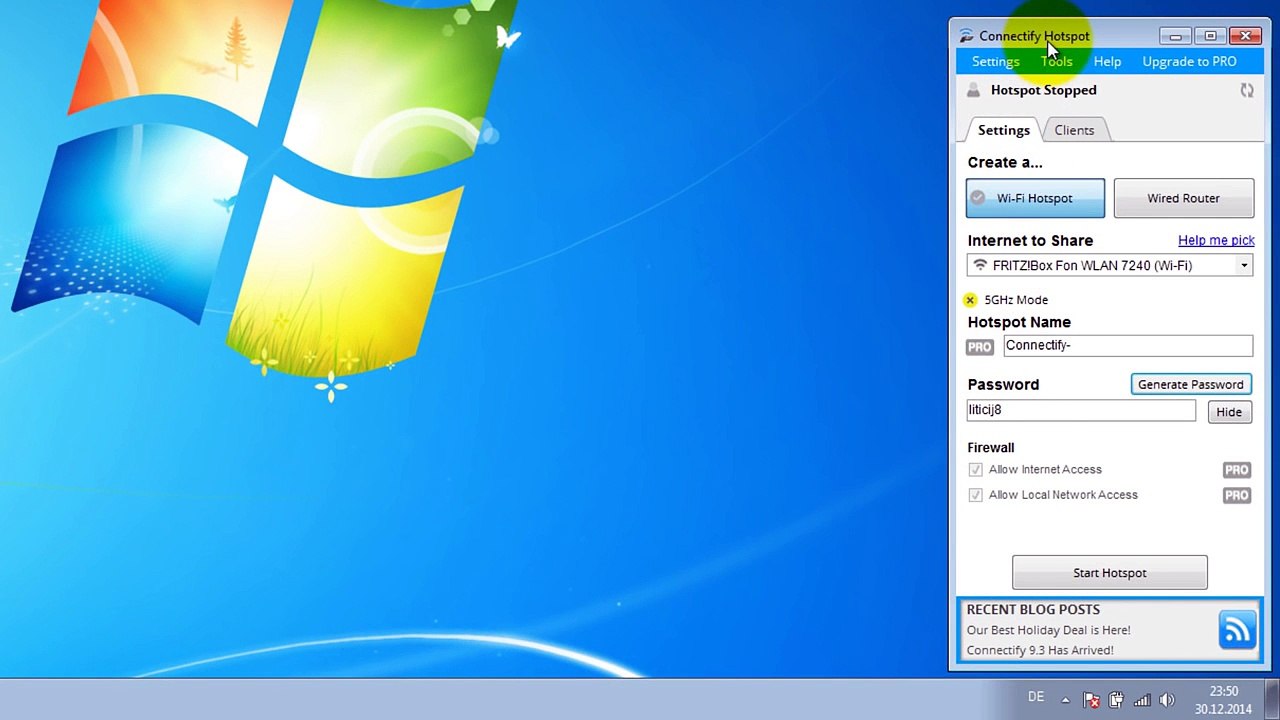The width and height of the screenshot is (1280, 720).
Task: Open the Tools menu
Action: (x=1056, y=61)
